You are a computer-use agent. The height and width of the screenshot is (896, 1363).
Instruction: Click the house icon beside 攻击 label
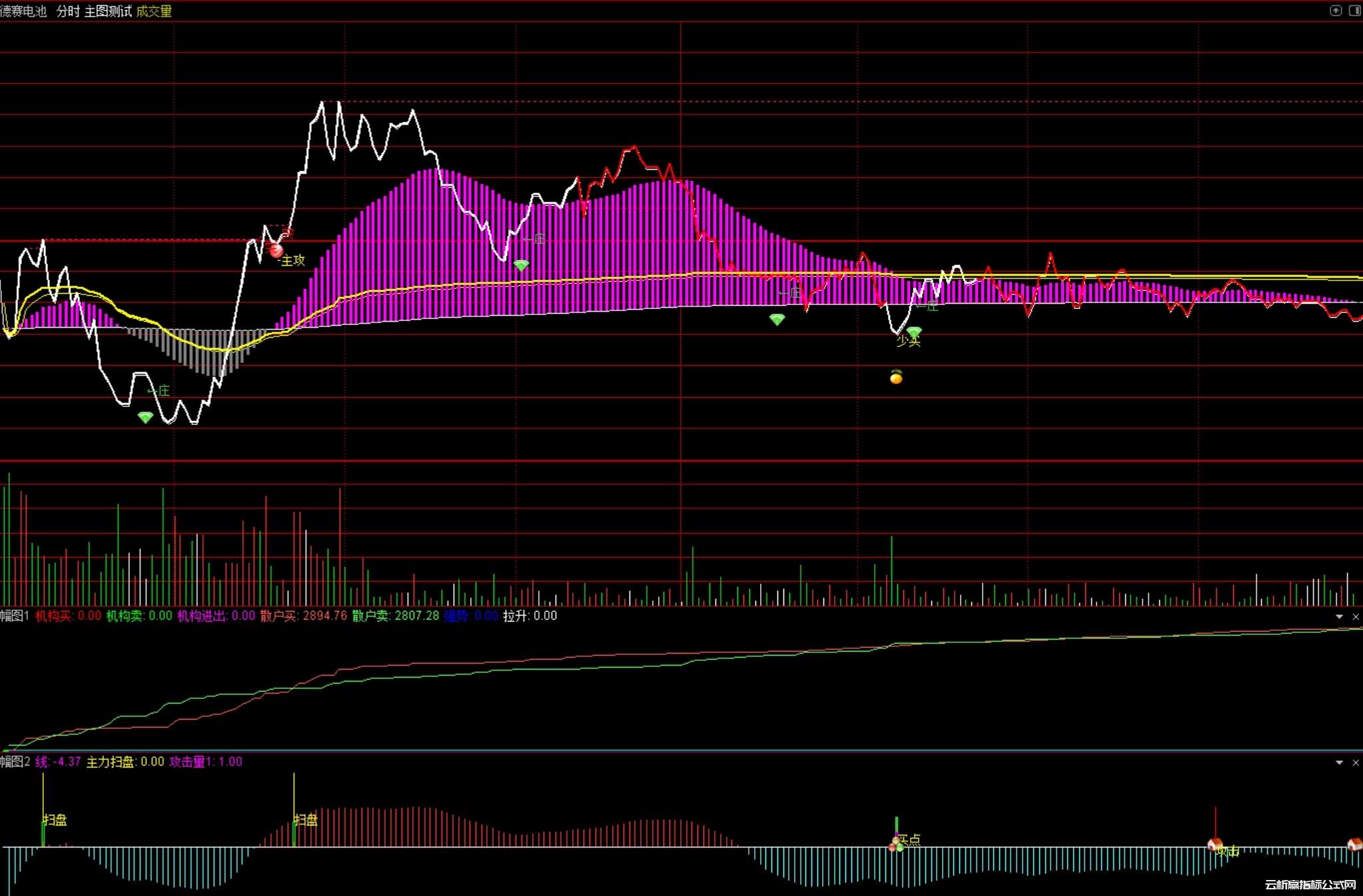(x=1215, y=845)
